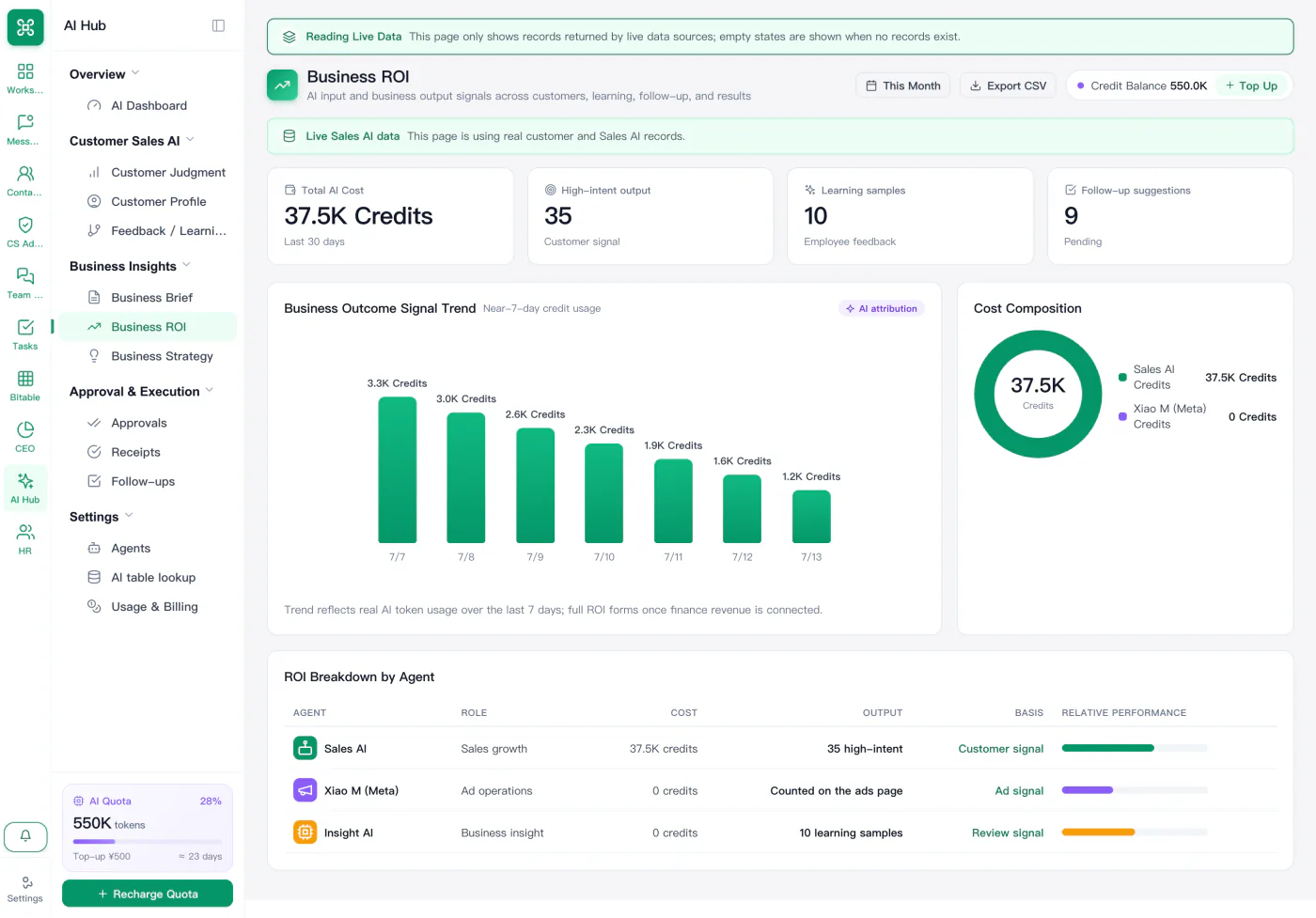The height and width of the screenshot is (918, 1316).
Task: Select Business ROI in sidebar
Action: pos(148,327)
